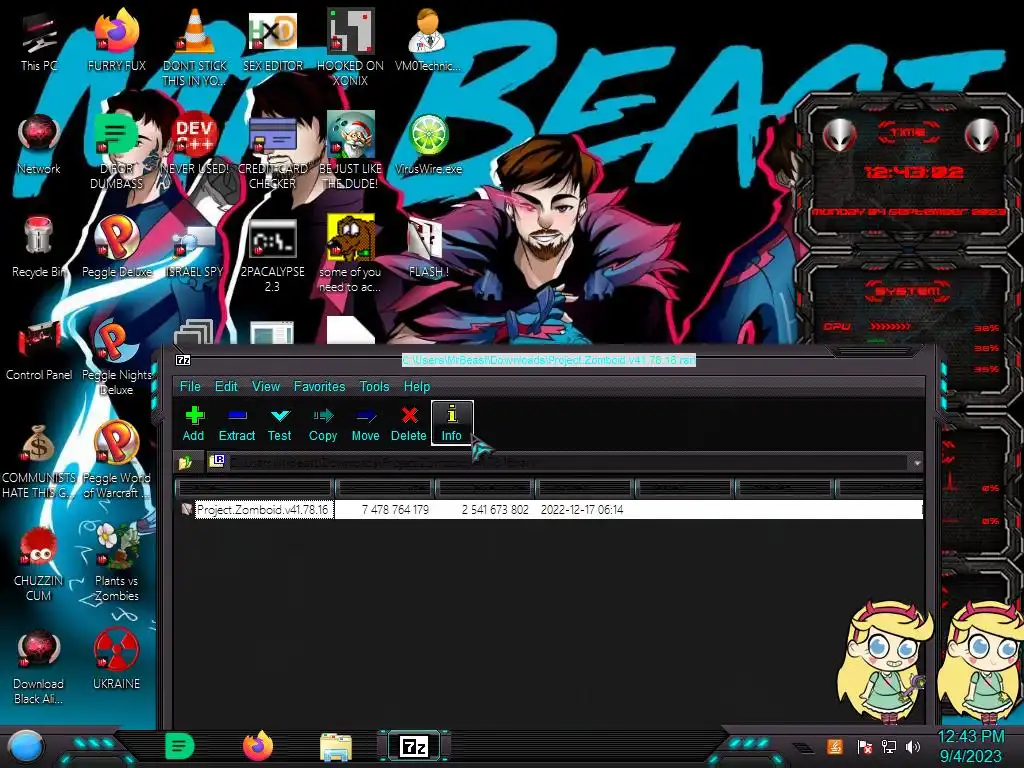Viewport: 1024px width, 768px height.
Task: Click the modified date 2022-12-17 06:14
Action: click(582, 509)
